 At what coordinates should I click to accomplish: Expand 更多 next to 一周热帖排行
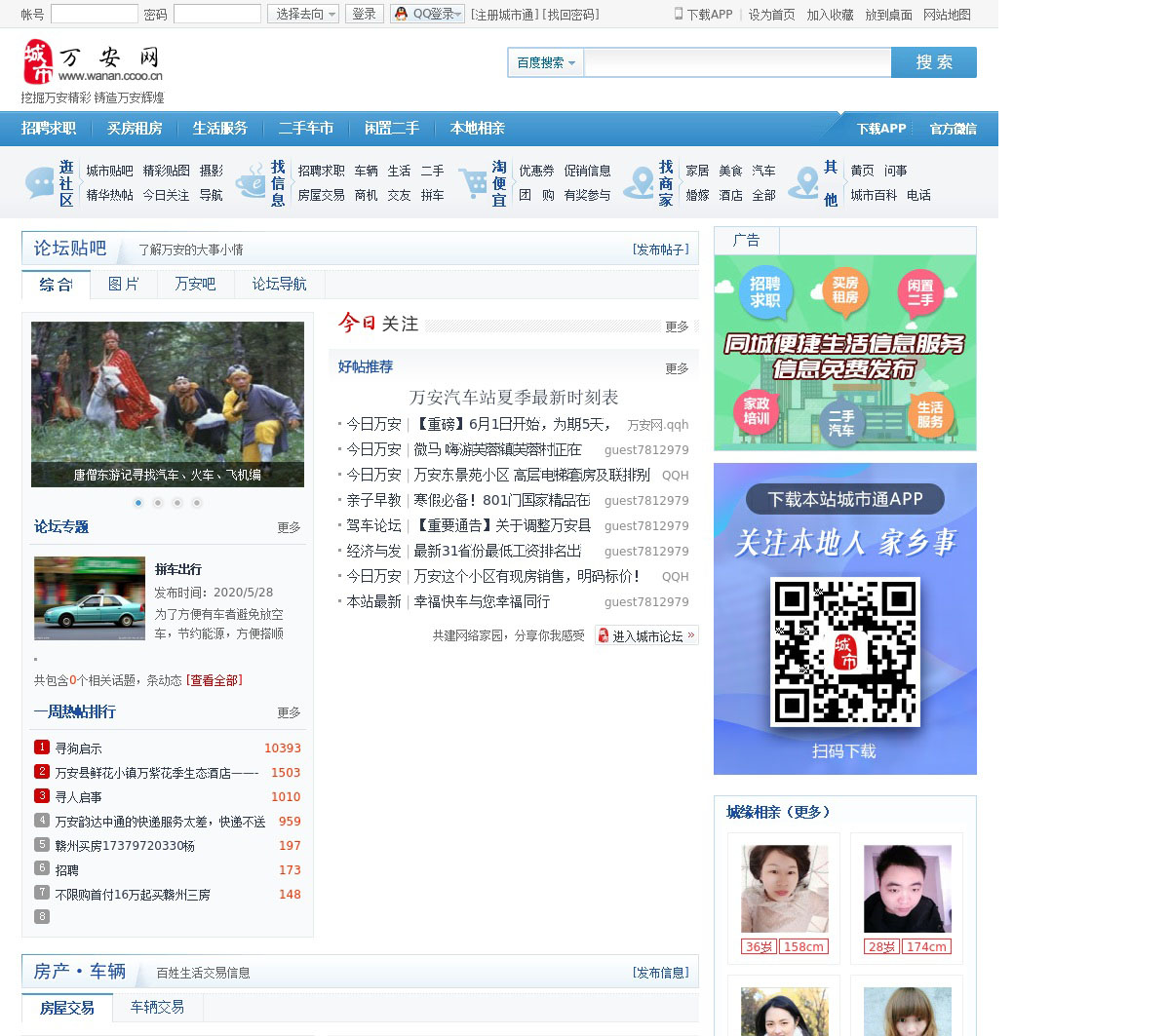[289, 713]
